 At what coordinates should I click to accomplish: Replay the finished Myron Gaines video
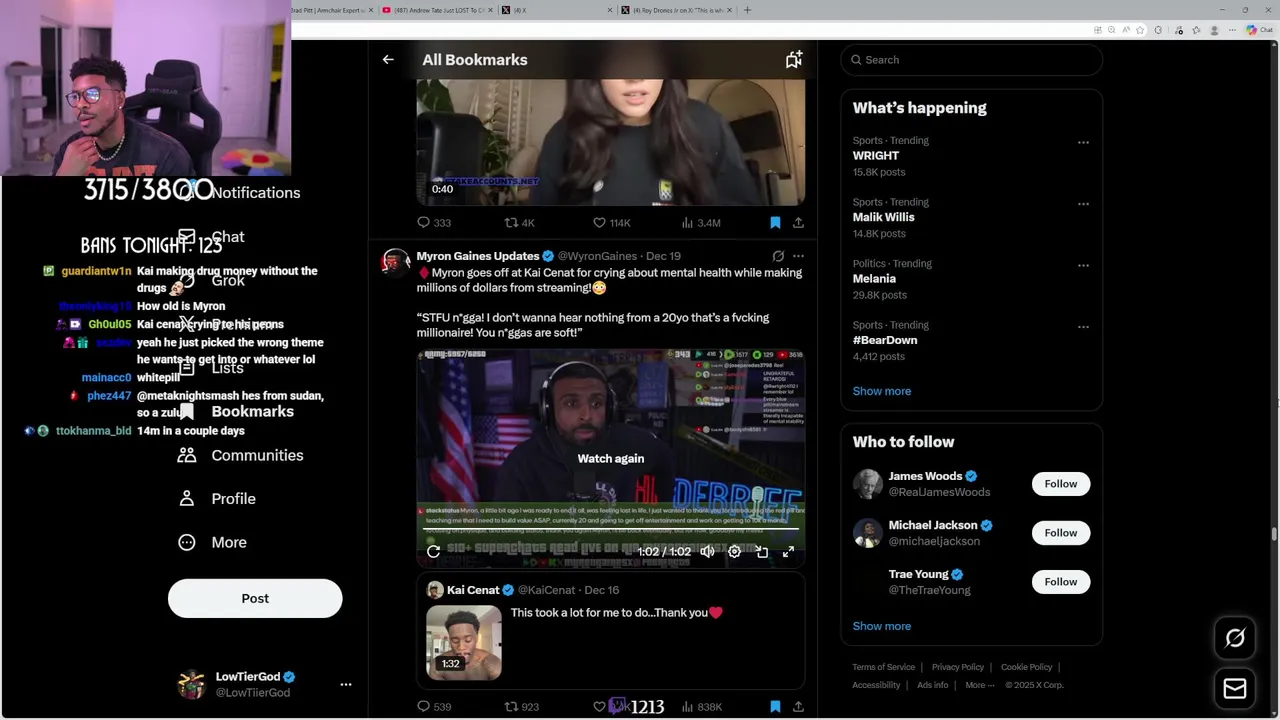[433, 551]
